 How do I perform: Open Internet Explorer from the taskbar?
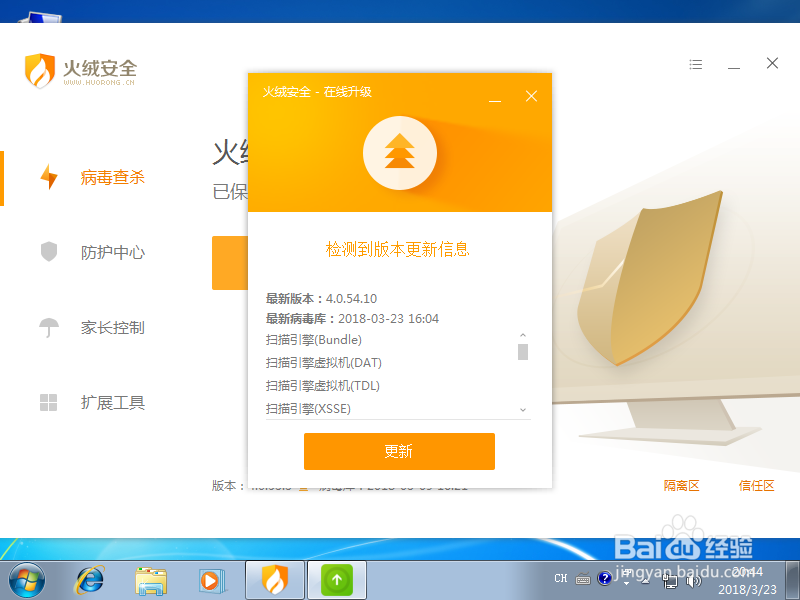click(89, 580)
